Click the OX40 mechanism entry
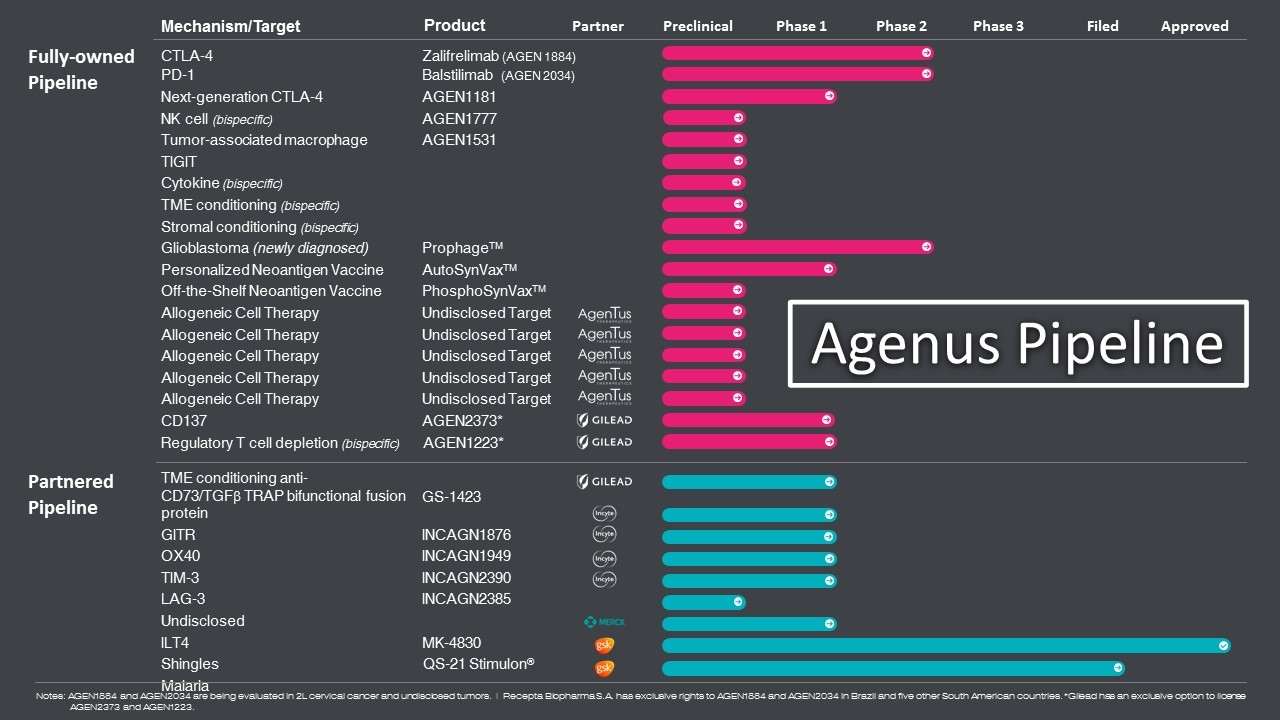 tap(181, 556)
